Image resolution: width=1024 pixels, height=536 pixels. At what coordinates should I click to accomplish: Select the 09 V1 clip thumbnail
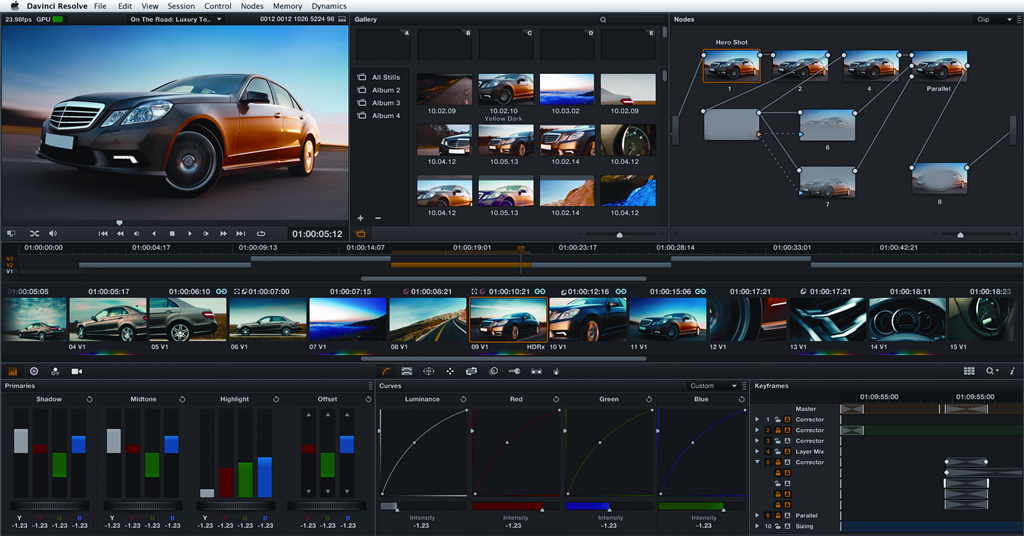pos(508,320)
